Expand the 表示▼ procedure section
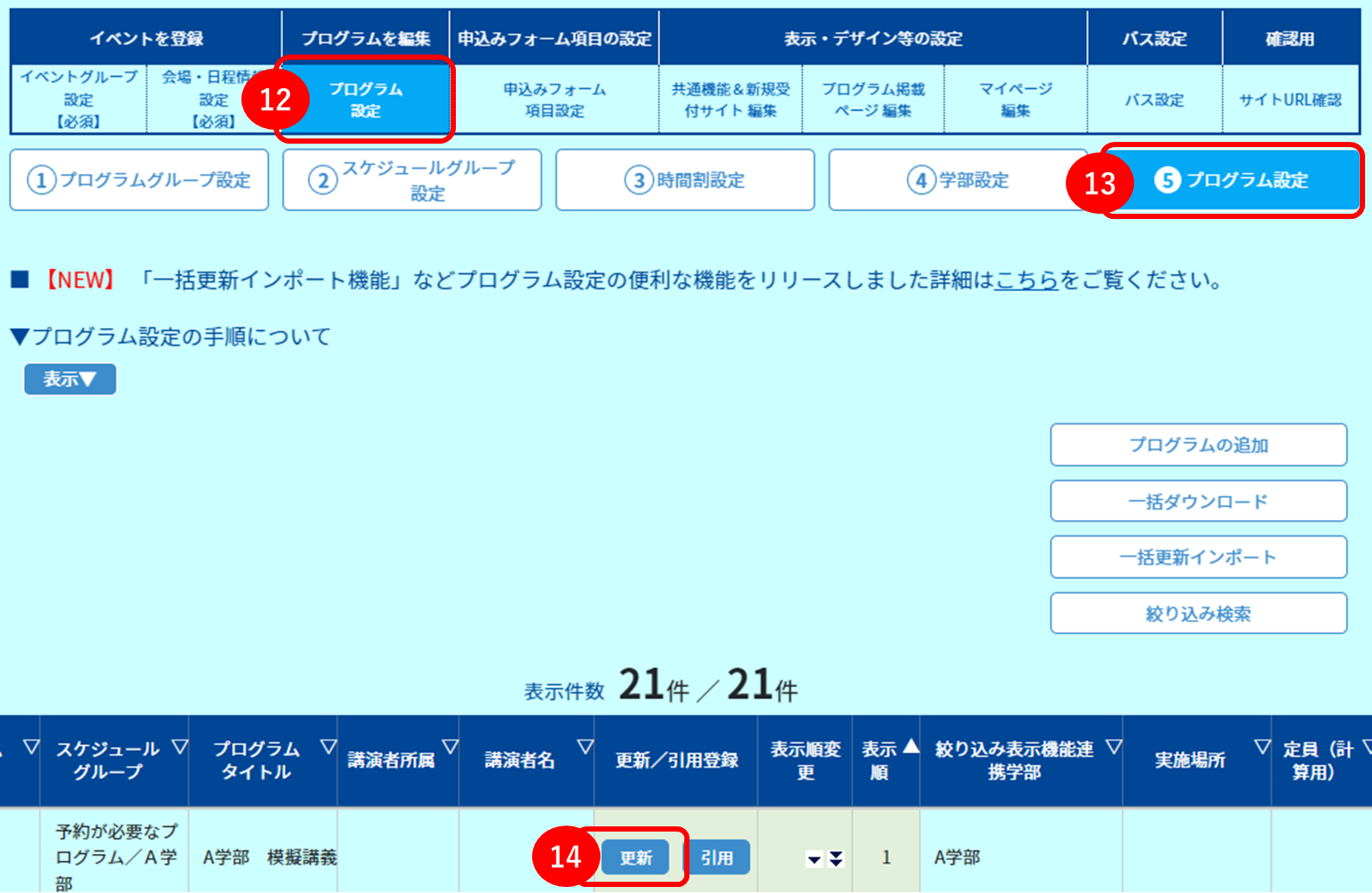The height and width of the screenshot is (893, 1372). tap(70, 379)
